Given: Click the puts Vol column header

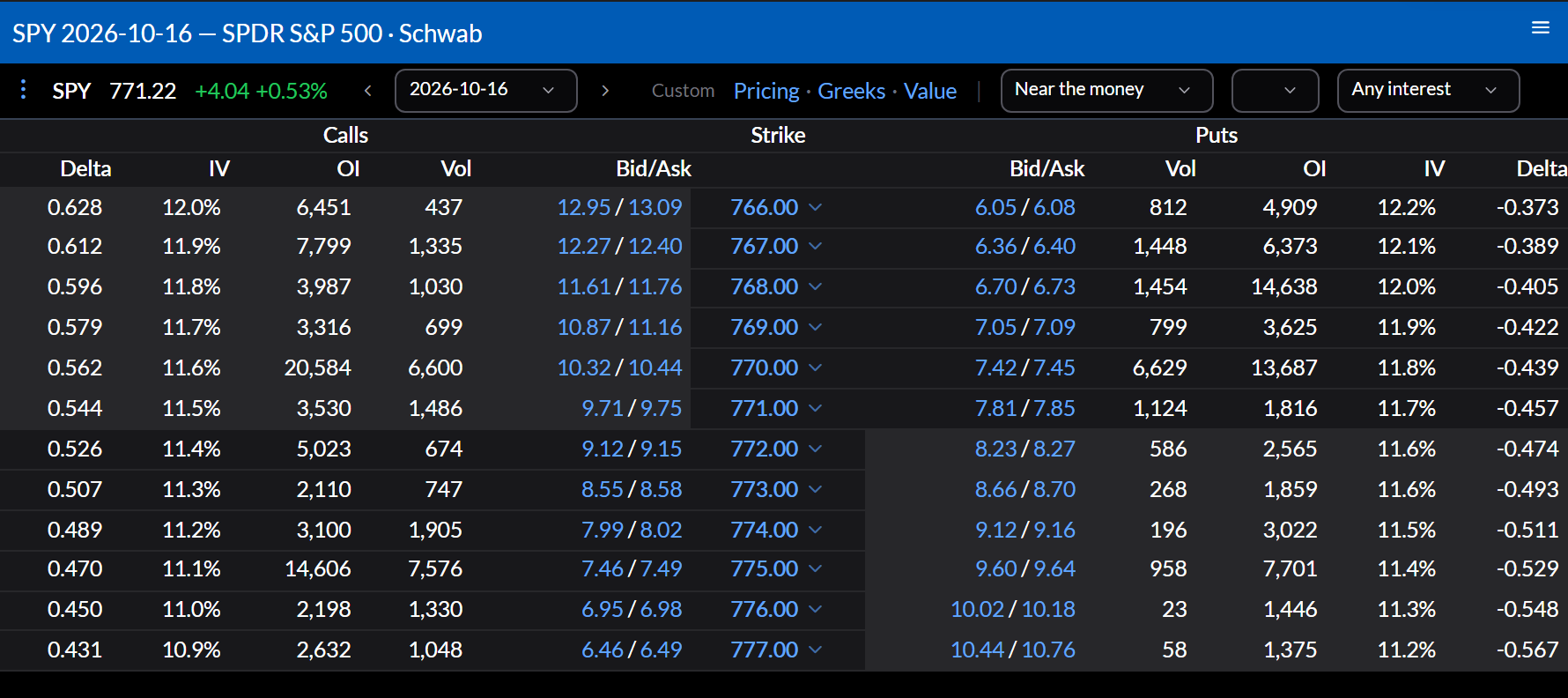Looking at the screenshot, I should (1180, 168).
